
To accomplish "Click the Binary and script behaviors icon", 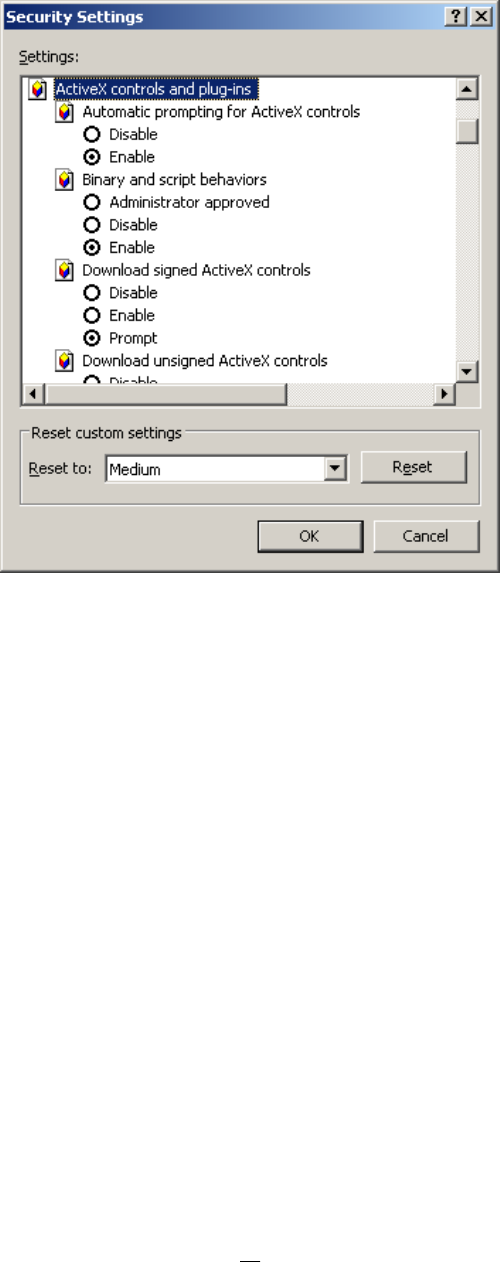I will pos(65,180).
